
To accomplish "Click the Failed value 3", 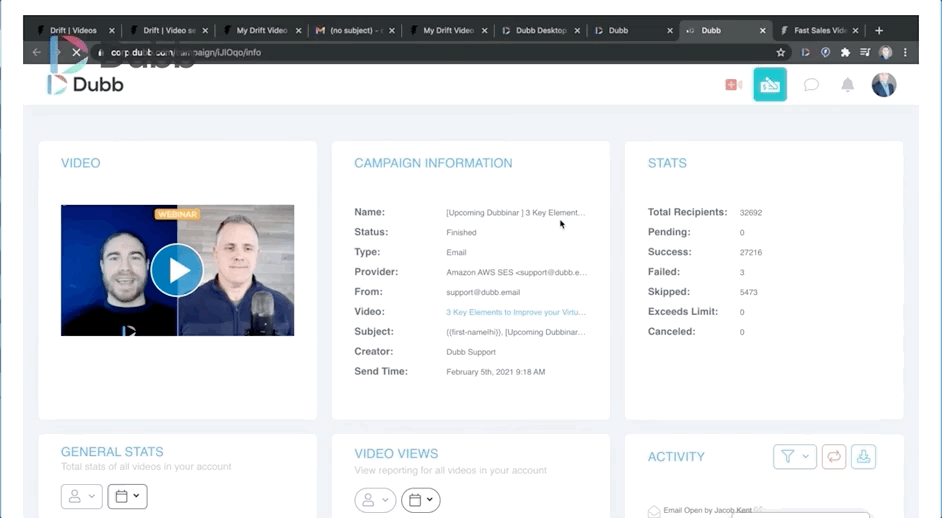I will click(x=742, y=272).
